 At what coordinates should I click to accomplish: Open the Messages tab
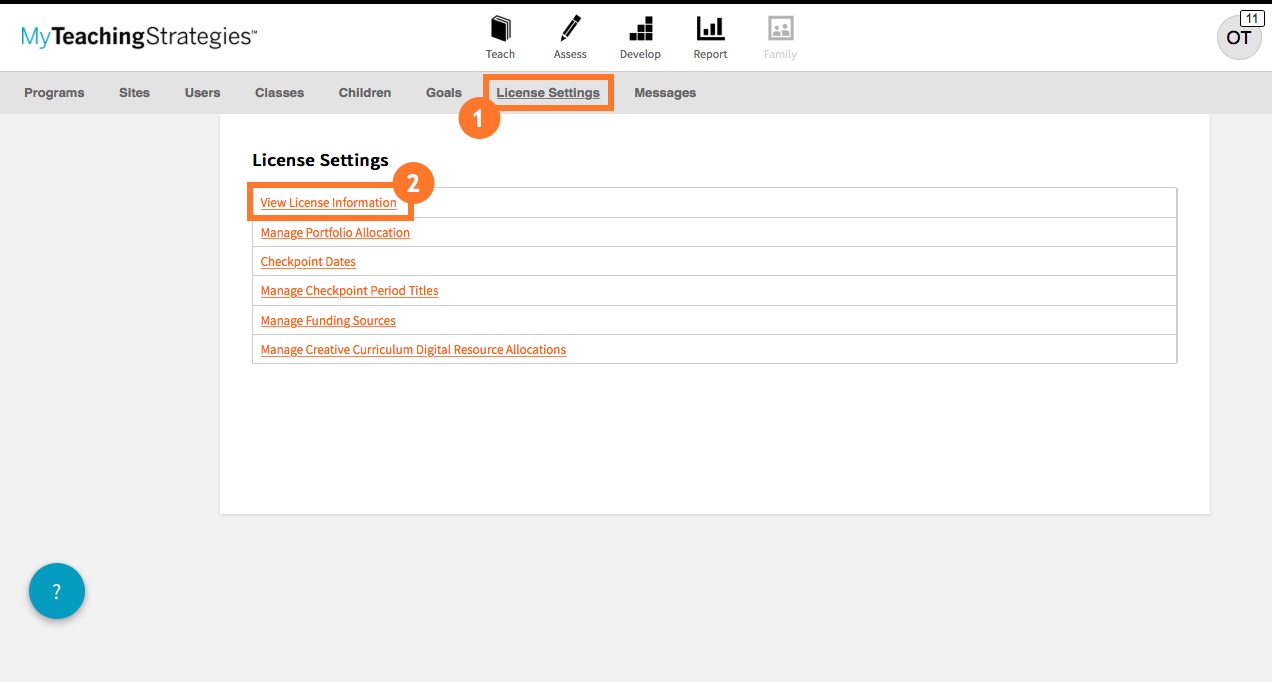665,93
